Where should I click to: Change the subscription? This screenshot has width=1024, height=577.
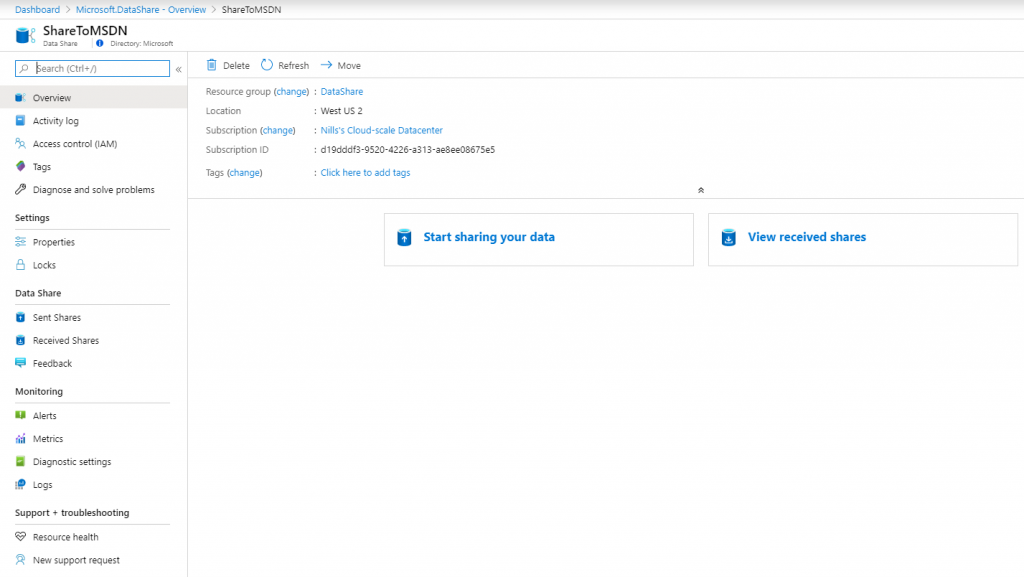278,131
